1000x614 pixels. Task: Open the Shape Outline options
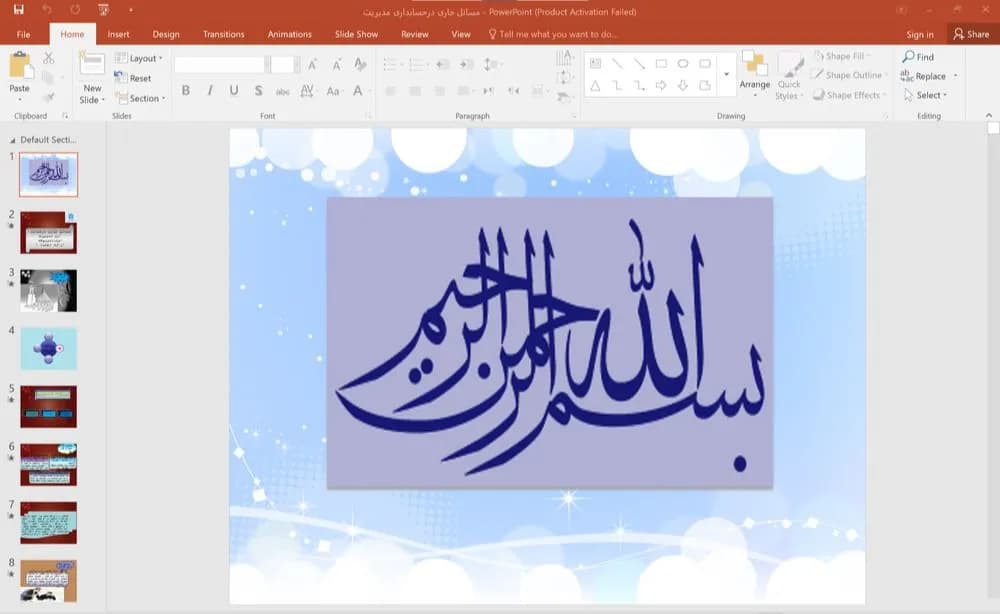pos(849,75)
